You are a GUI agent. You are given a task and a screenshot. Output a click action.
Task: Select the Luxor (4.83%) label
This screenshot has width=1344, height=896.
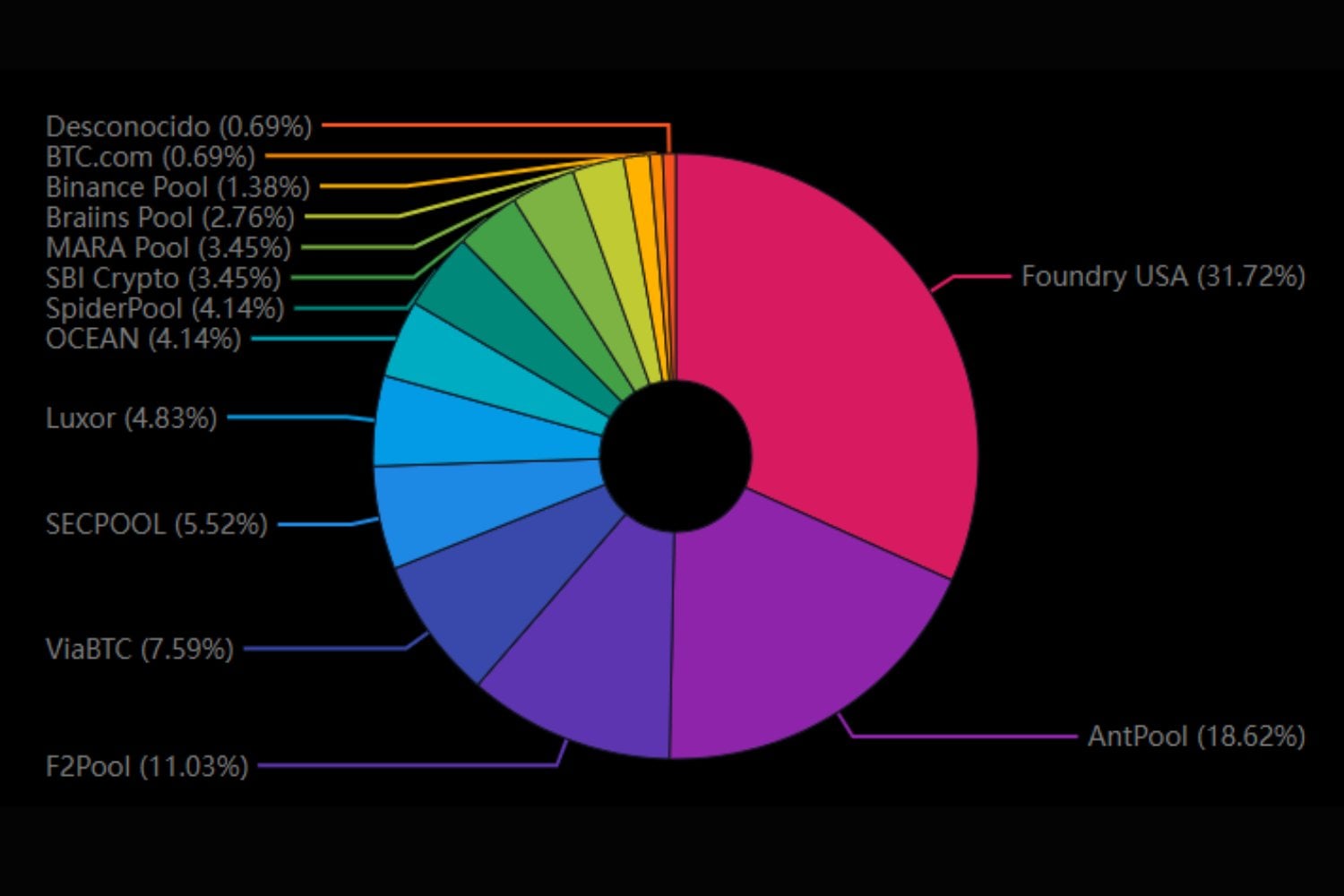pyautogui.click(x=131, y=418)
